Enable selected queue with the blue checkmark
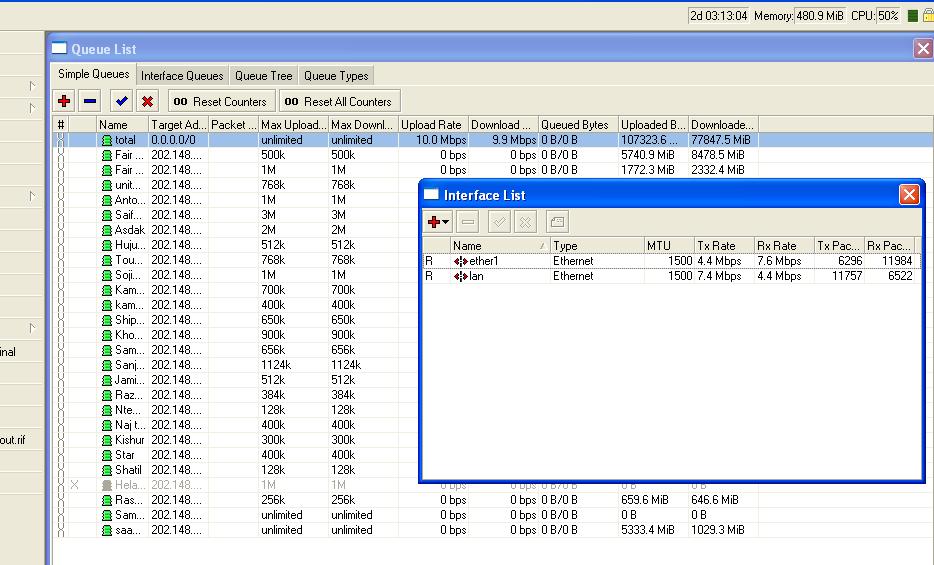 (x=121, y=101)
